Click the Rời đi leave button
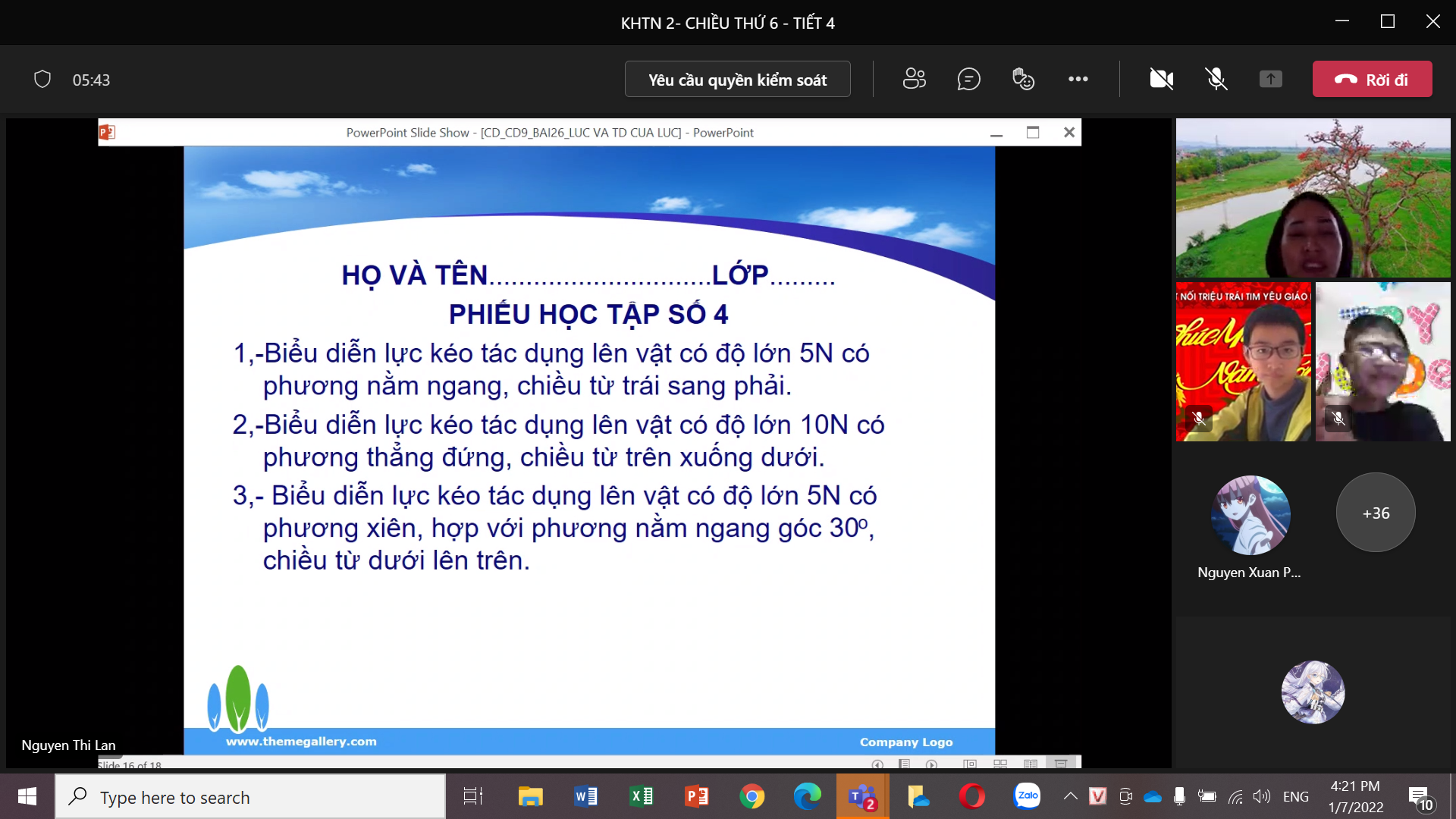The image size is (1456, 819). [1372, 79]
